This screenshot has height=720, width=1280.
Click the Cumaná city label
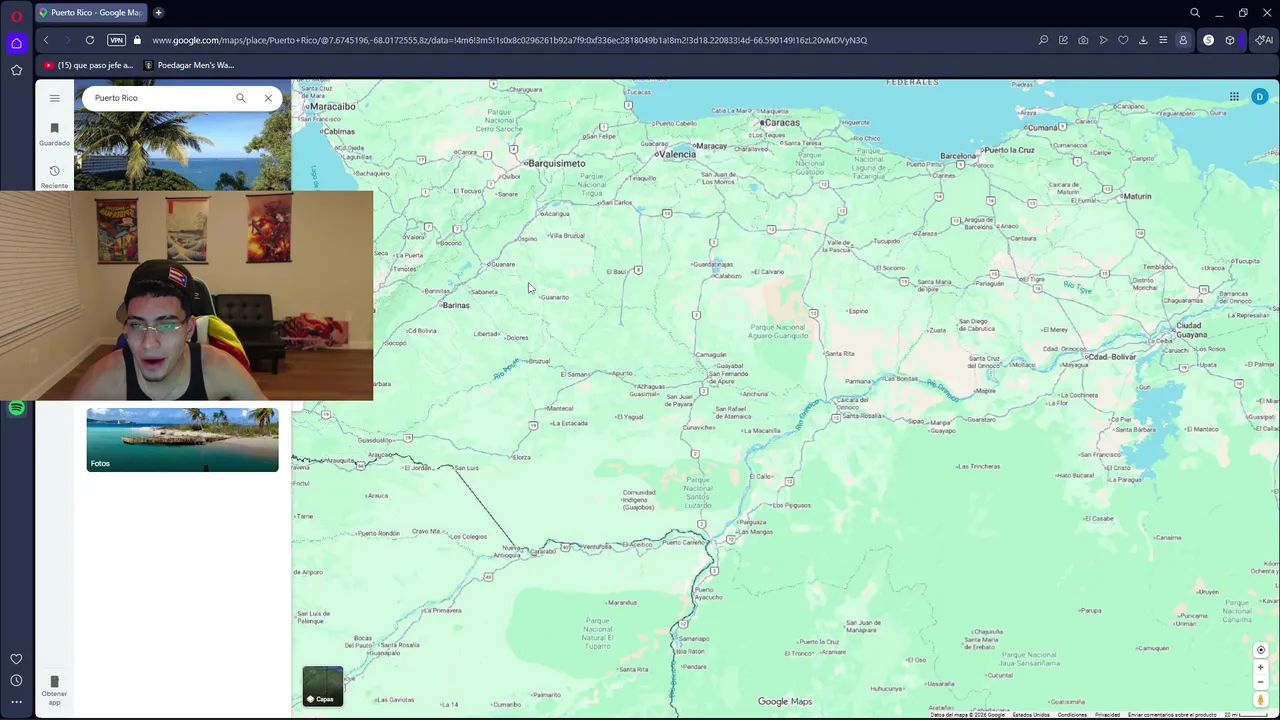pyautogui.click(x=1042, y=128)
